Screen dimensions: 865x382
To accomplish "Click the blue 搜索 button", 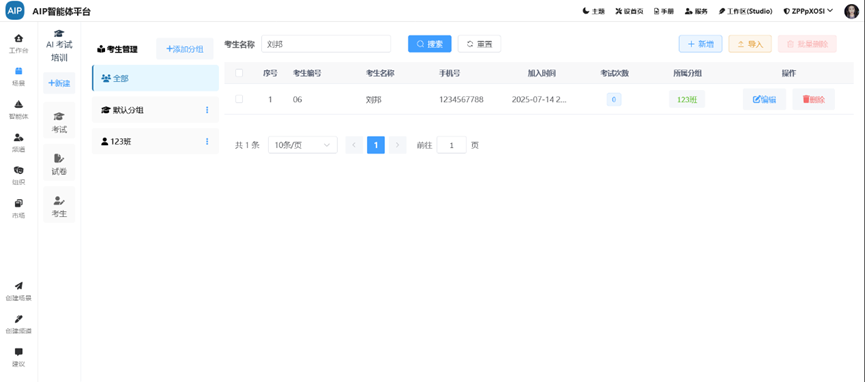I will (x=430, y=44).
